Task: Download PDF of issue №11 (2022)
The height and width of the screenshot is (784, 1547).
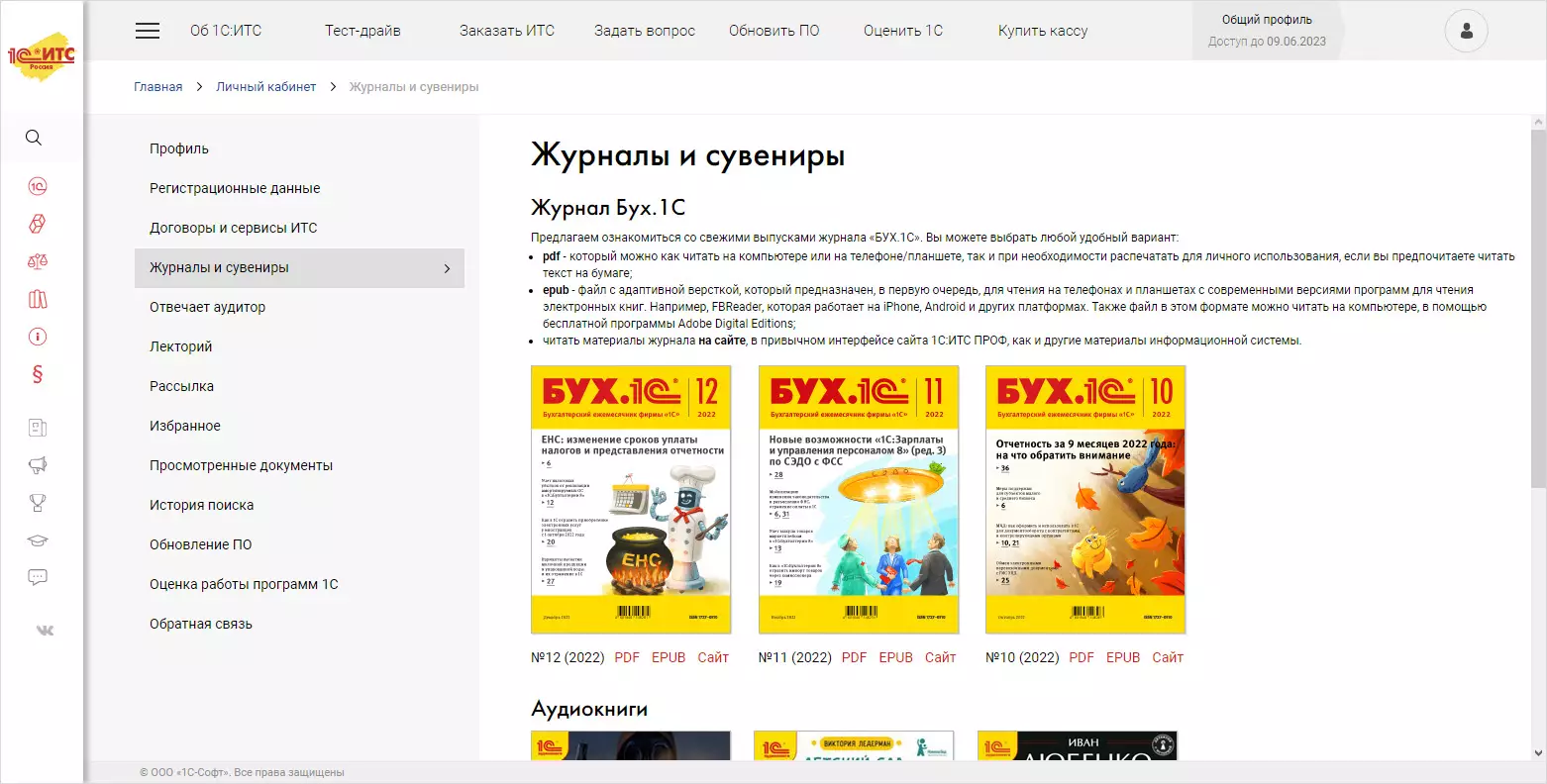Action: (x=854, y=657)
